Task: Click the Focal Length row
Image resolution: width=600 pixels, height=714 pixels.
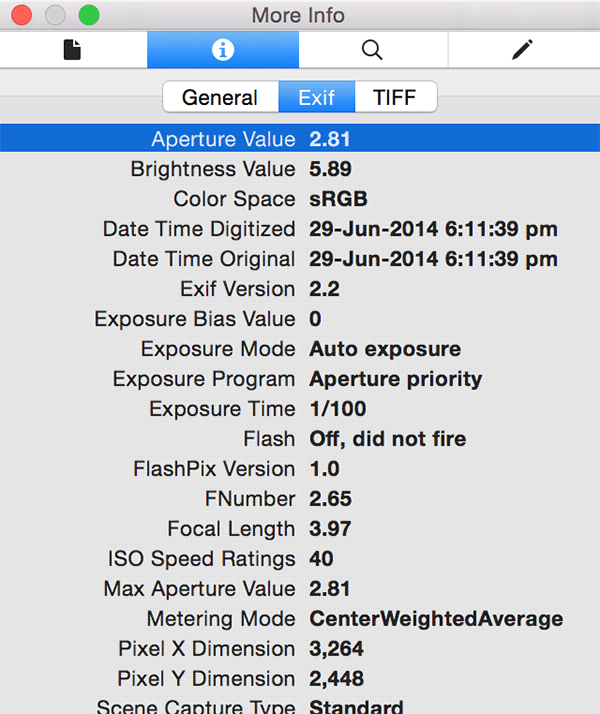Action: coord(300,529)
